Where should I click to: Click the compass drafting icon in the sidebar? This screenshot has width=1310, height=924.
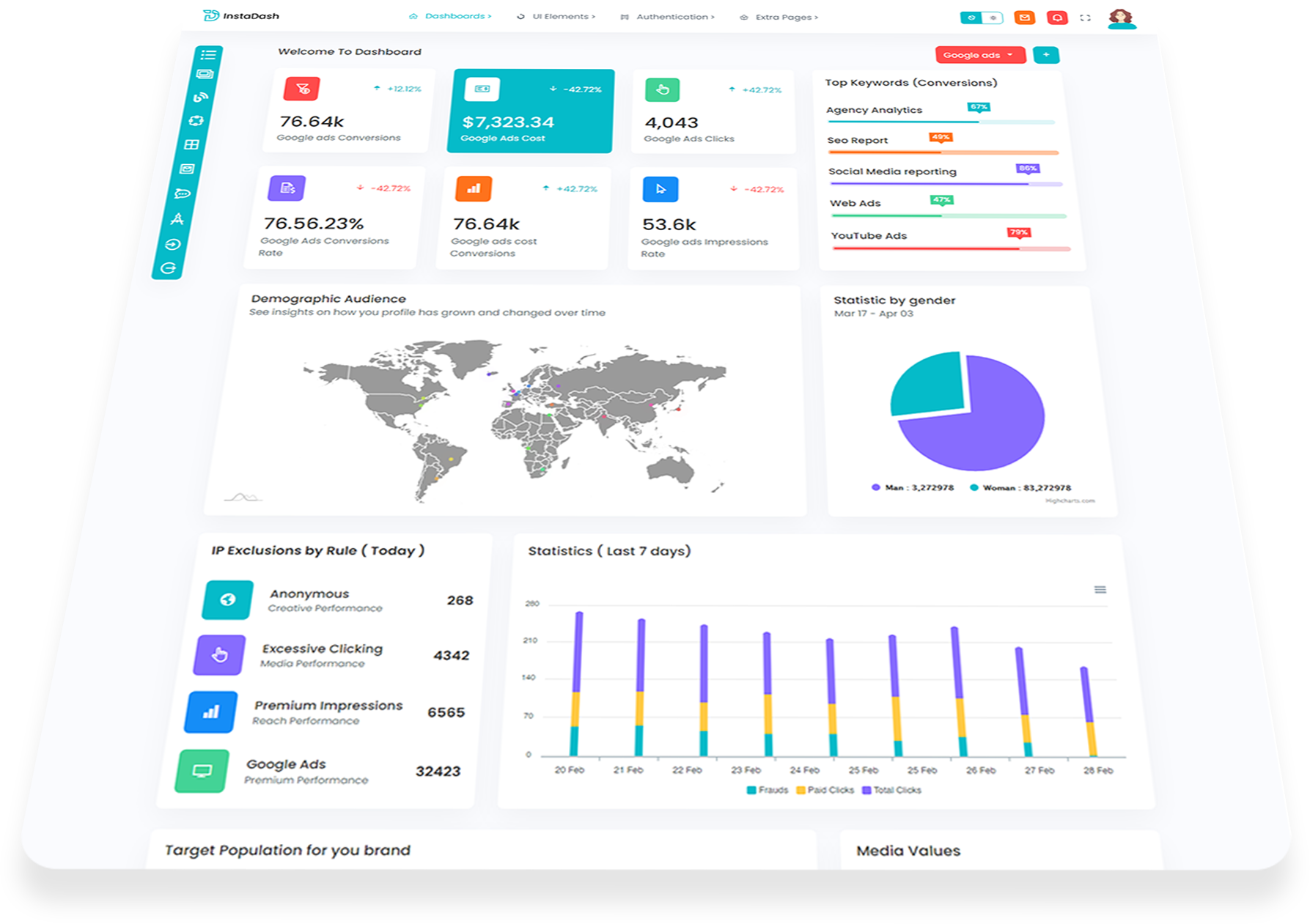point(177,219)
